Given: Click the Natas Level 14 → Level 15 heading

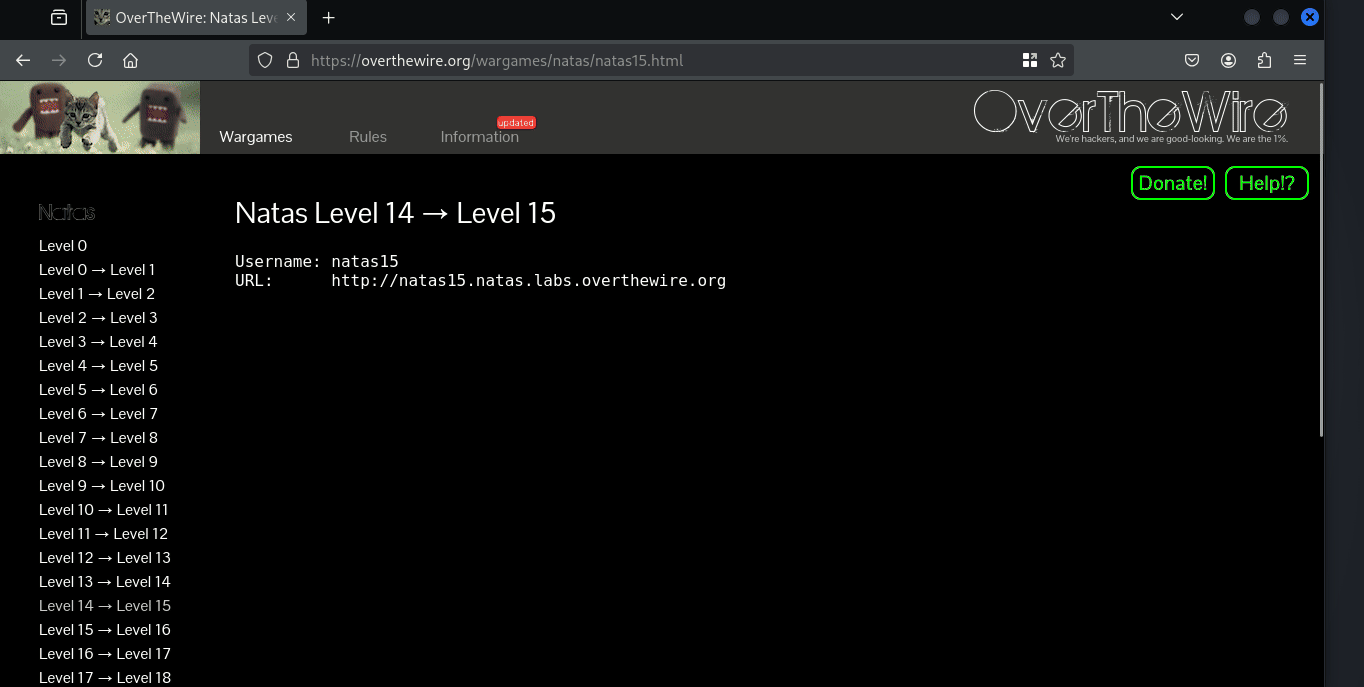Looking at the screenshot, I should point(395,213).
